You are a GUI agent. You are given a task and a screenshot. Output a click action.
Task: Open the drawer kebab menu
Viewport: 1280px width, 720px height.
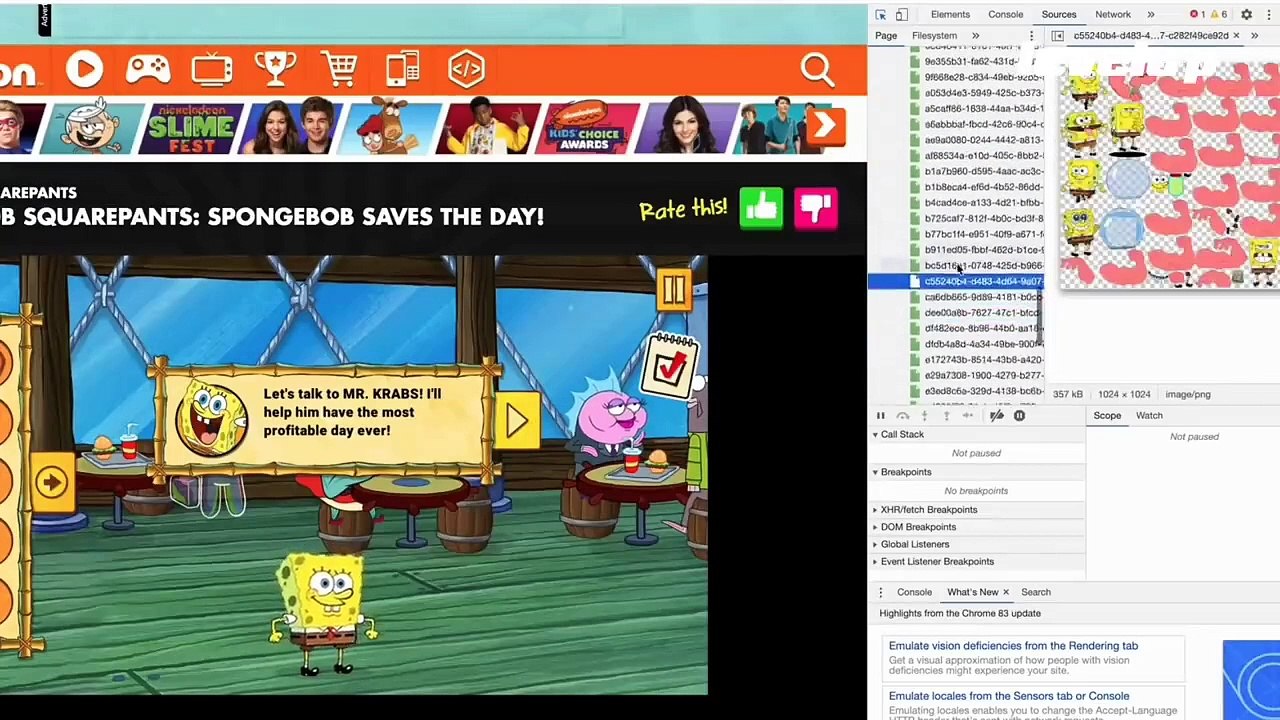(880, 592)
